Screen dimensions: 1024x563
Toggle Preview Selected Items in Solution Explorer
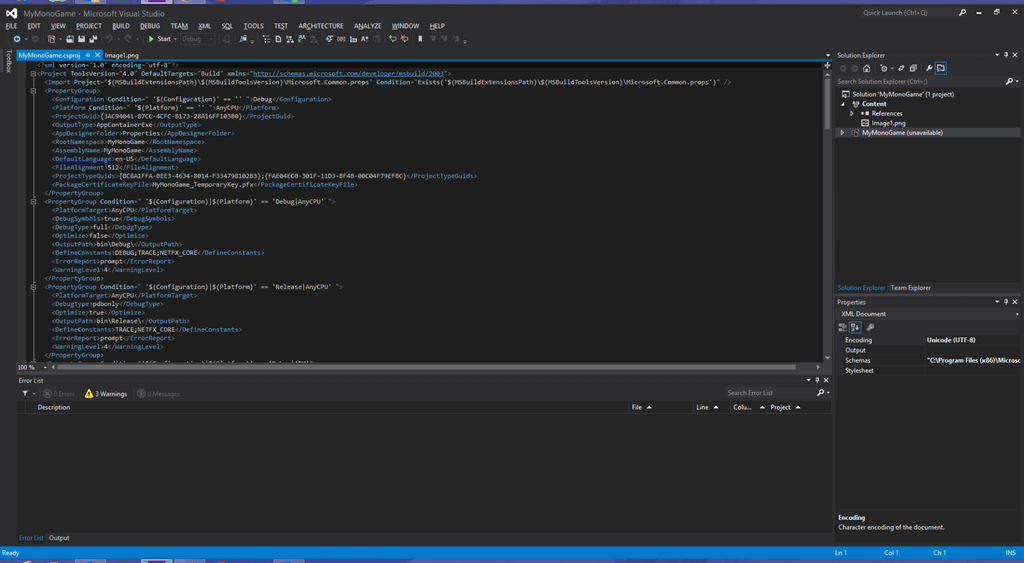tap(940, 68)
